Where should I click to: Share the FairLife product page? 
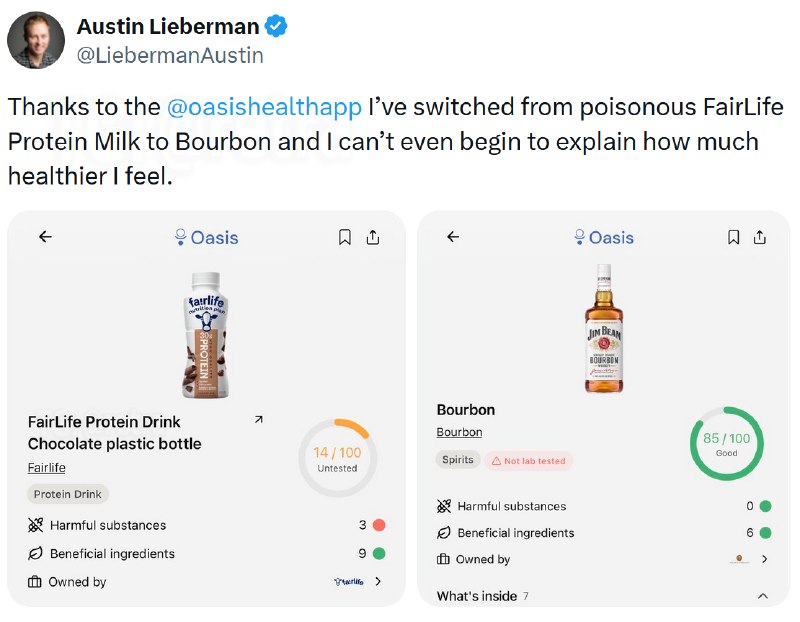(x=373, y=237)
